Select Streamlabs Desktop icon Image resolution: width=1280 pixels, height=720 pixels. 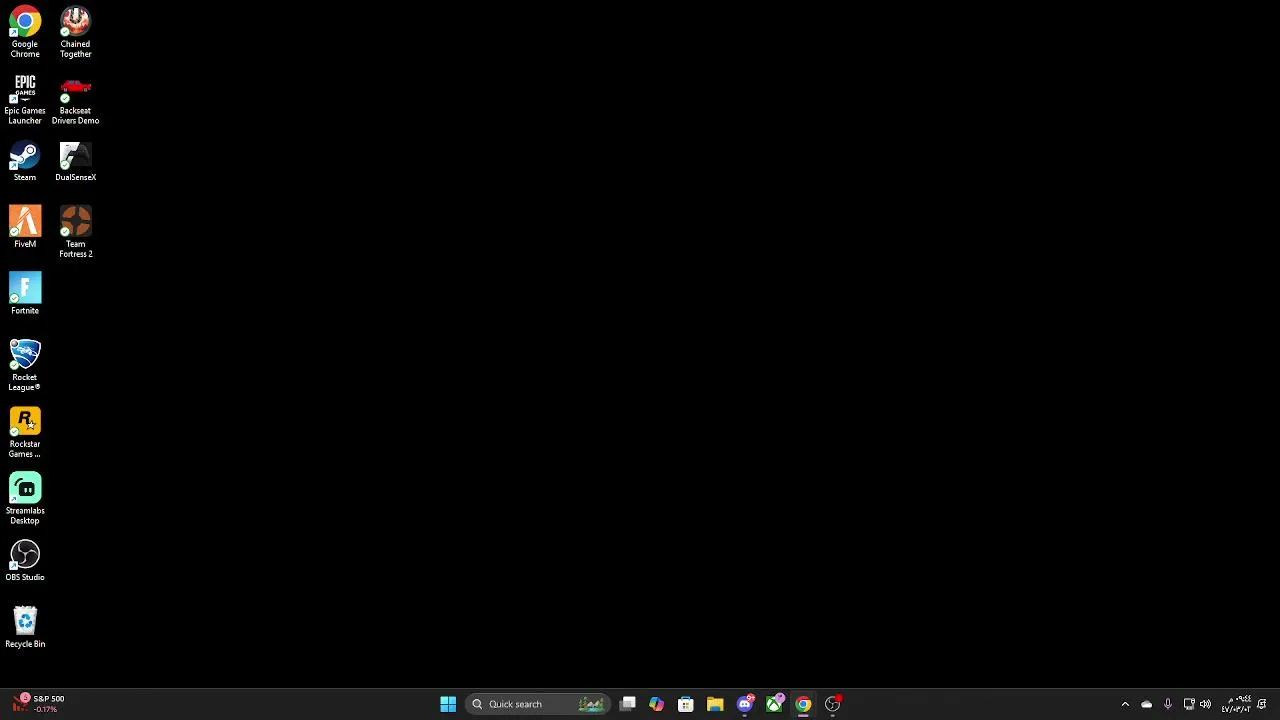tap(25, 499)
